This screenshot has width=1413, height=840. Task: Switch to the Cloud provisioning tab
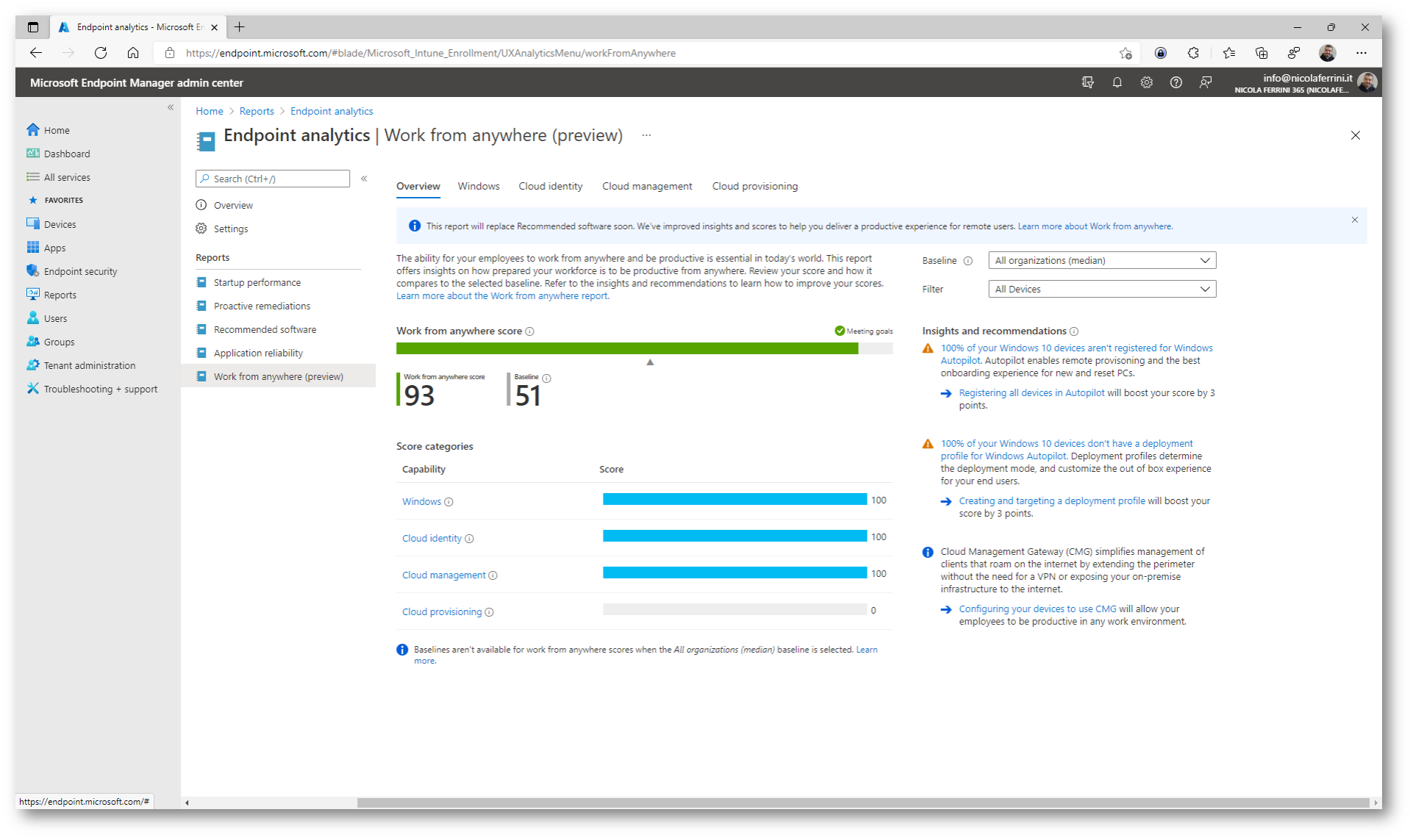(x=754, y=187)
